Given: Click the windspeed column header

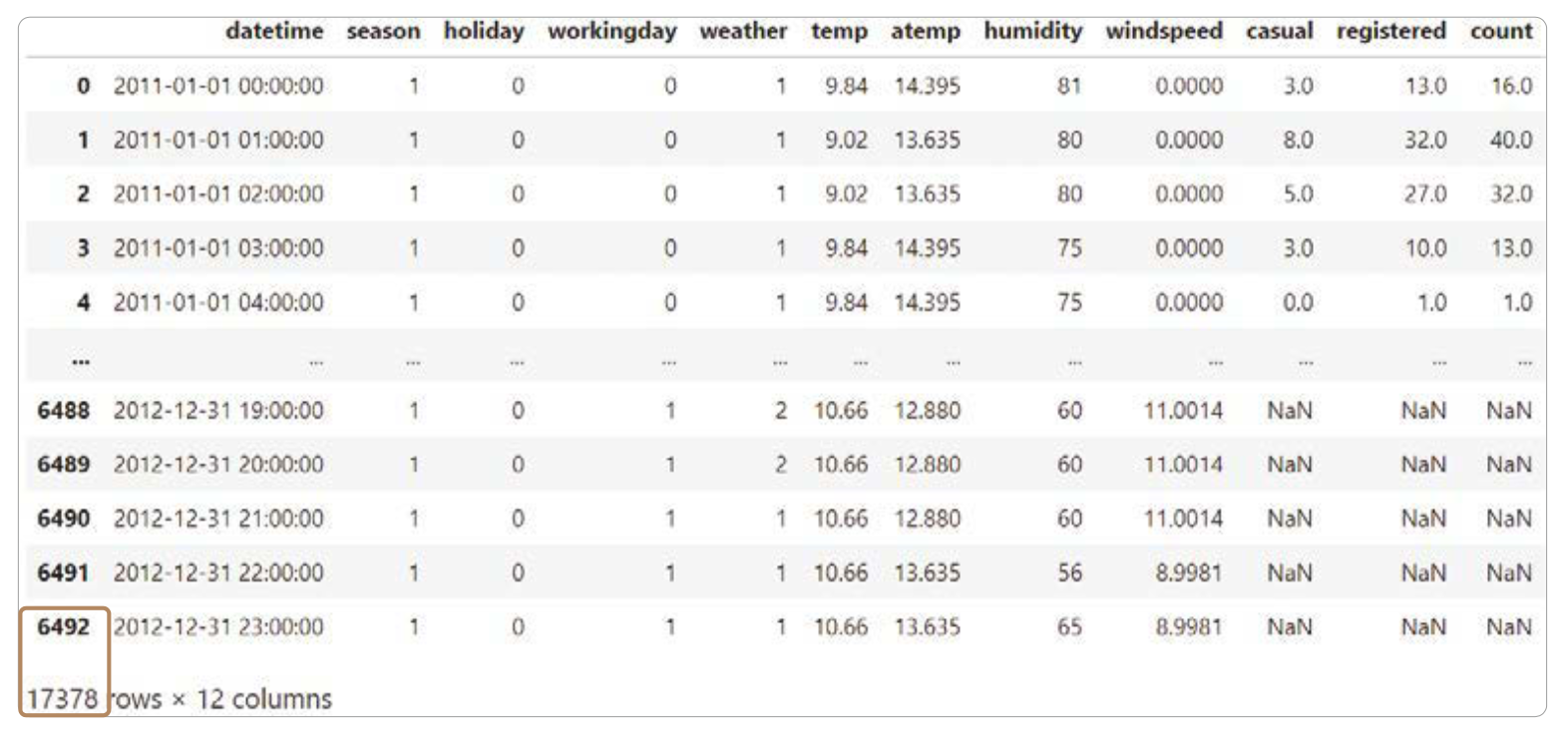Looking at the screenshot, I should click(1163, 32).
